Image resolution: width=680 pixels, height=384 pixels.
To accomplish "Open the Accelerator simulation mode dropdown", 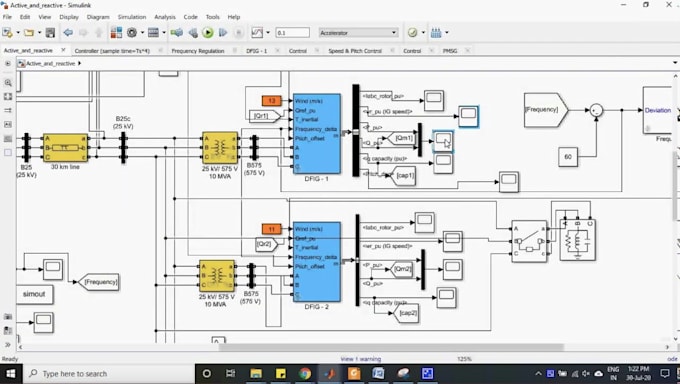I will click(358, 33).
